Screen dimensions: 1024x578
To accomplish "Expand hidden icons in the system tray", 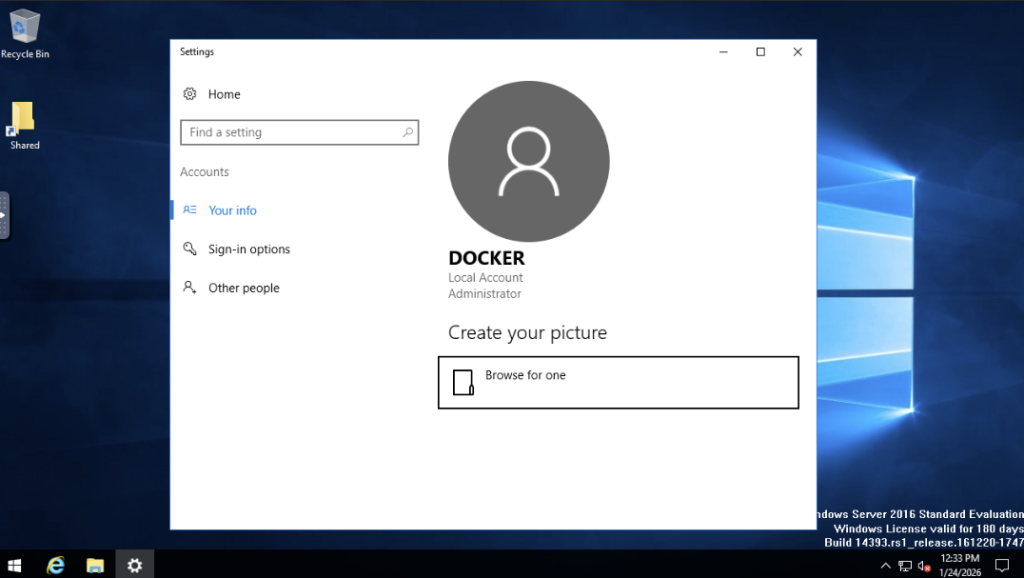I will pos(886,565).
